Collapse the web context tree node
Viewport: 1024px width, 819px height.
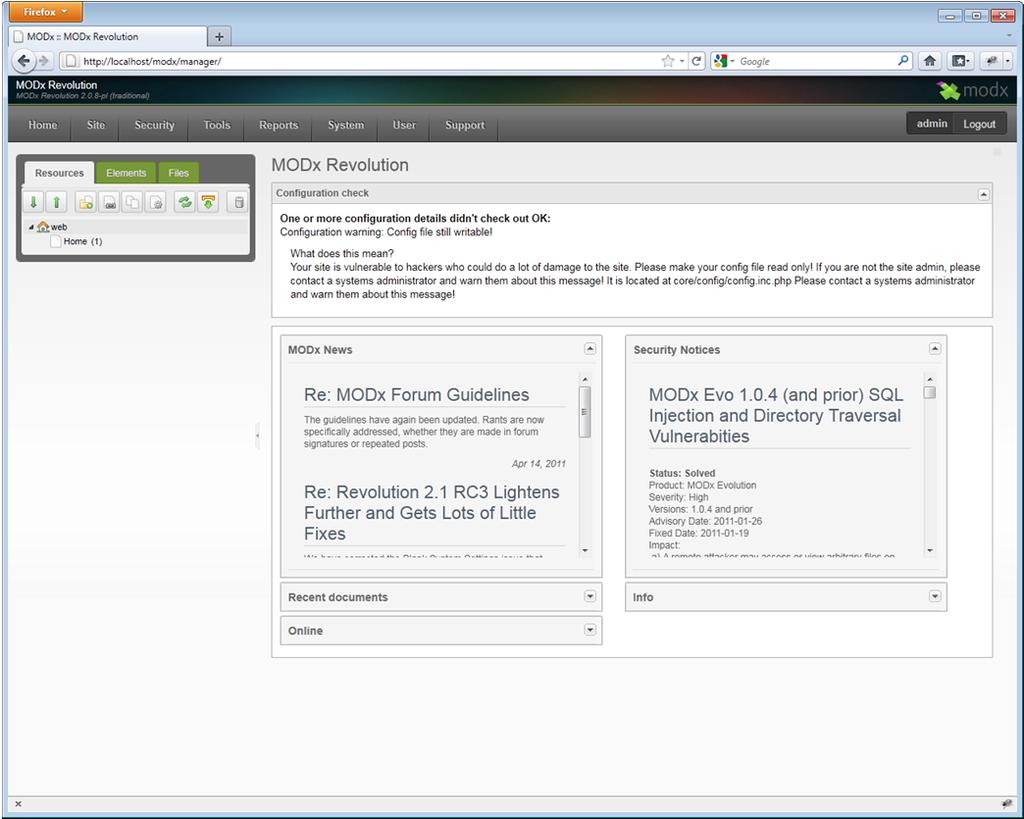point(31,227)
